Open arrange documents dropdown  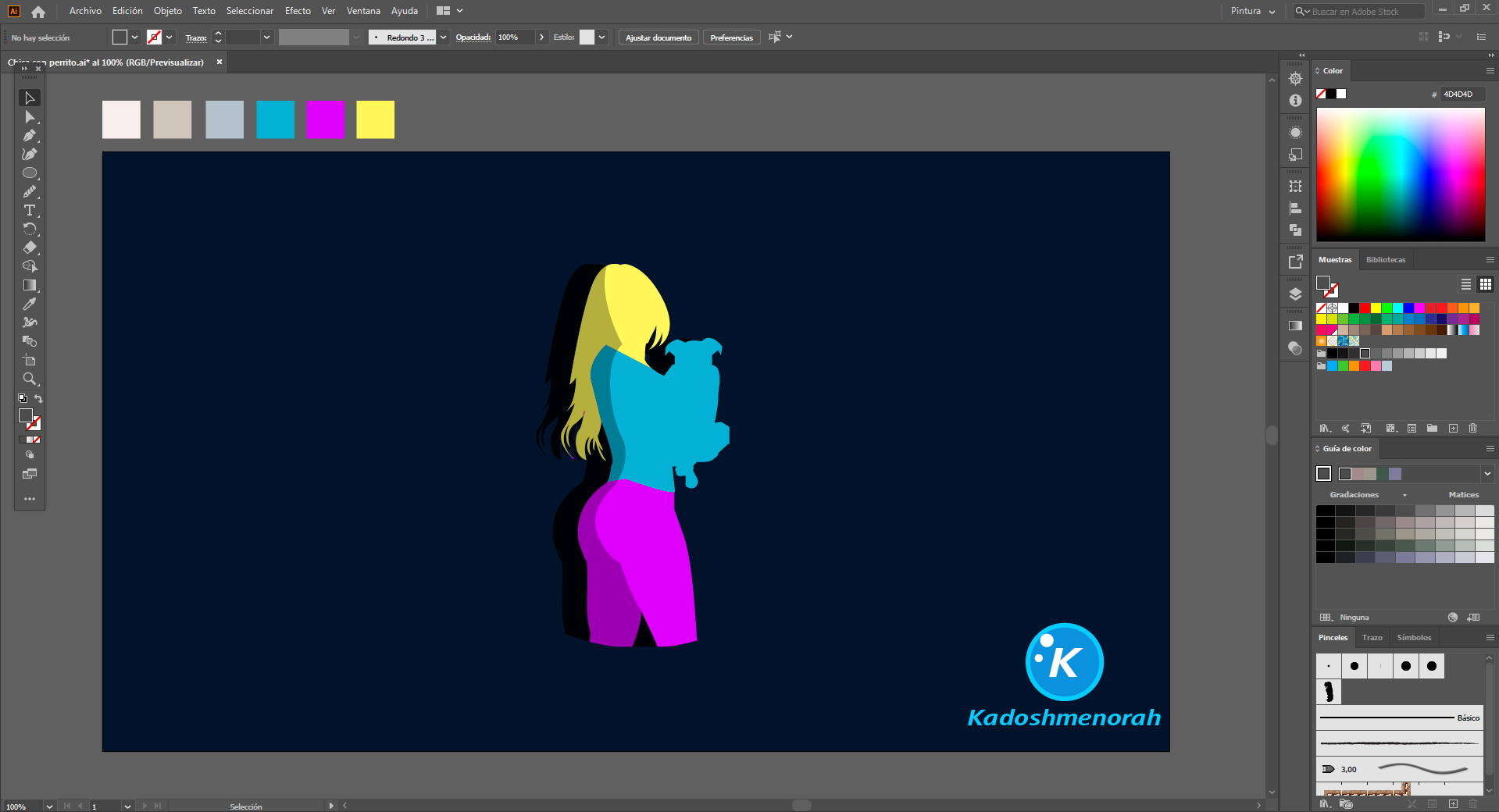[x=450, y=11]
